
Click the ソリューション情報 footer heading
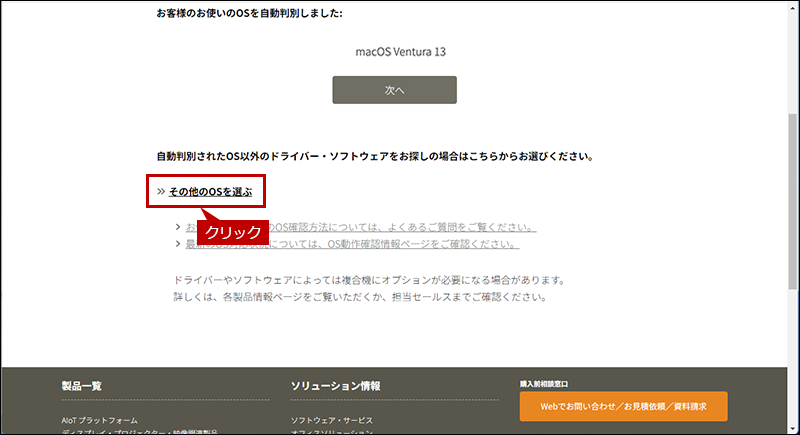[x=335, y=386]
